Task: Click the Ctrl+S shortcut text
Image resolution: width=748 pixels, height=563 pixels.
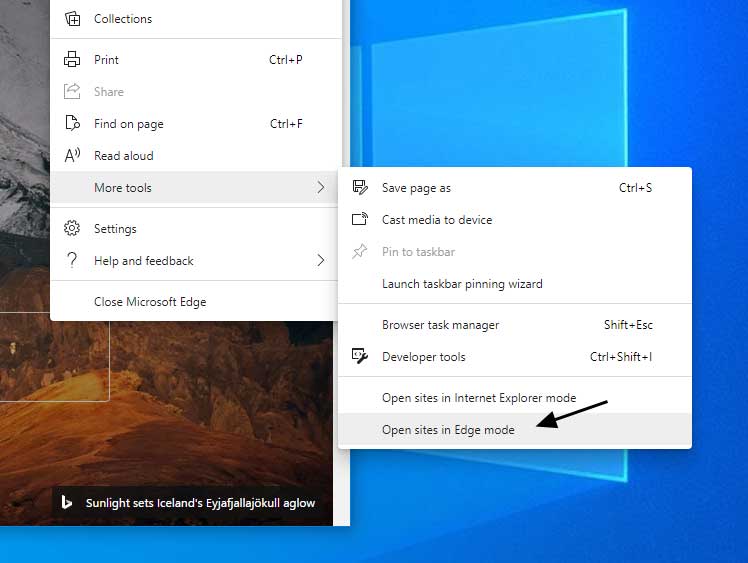Action: (x=635, y=188)
